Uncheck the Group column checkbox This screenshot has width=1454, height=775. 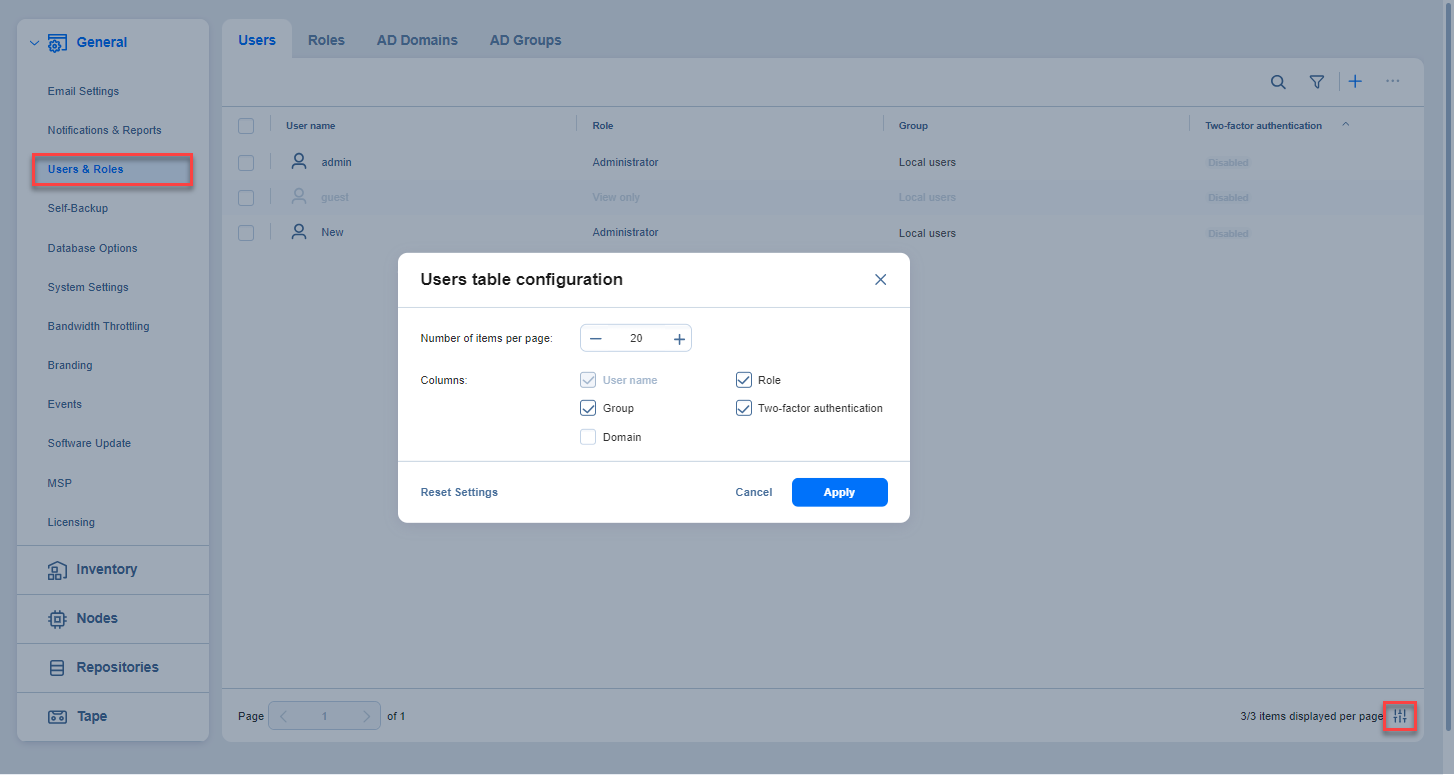[588, 408]
